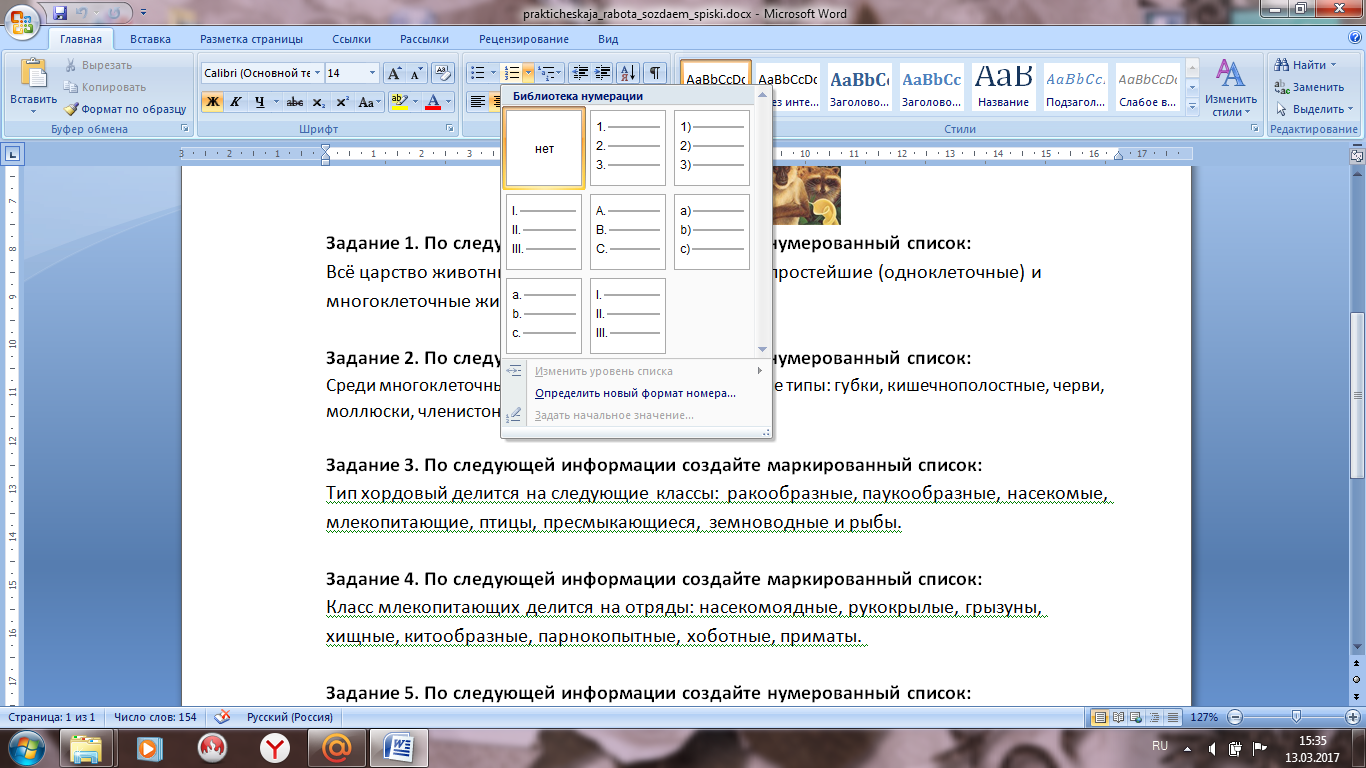The width and height of the screenshot is (1366, 768).
Task: Clear formatting icon in font group
Action: 444,73
